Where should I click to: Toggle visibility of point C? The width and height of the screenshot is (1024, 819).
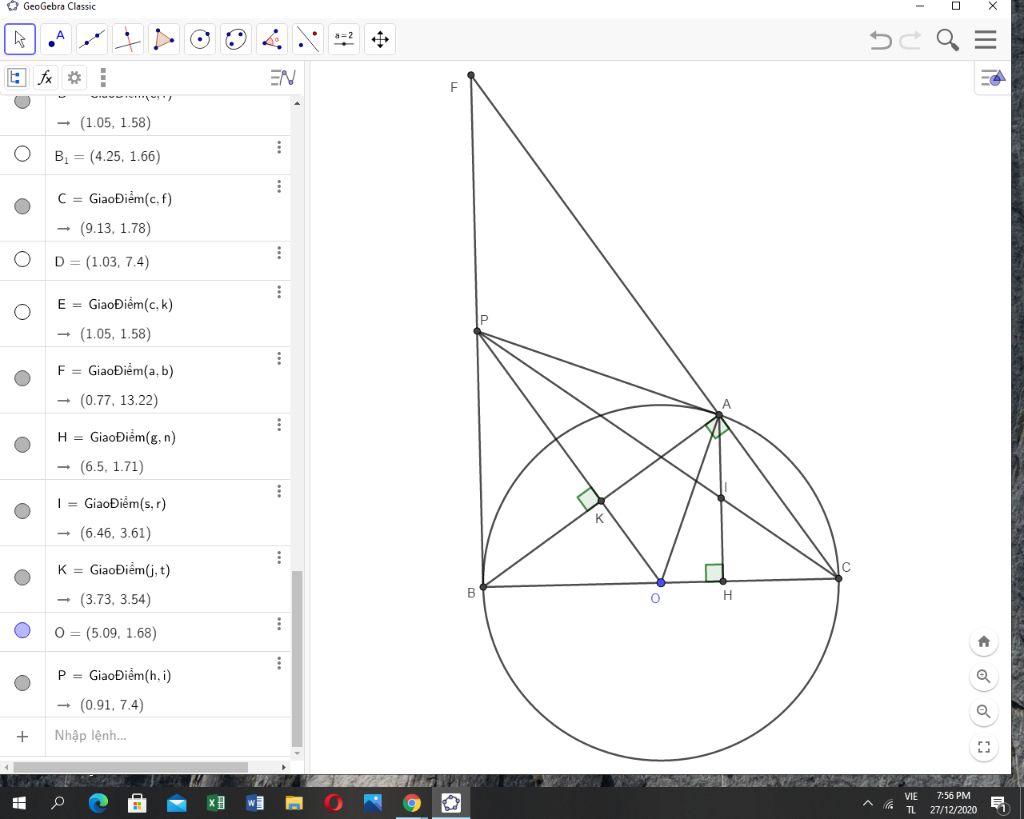tap(22, 206)
